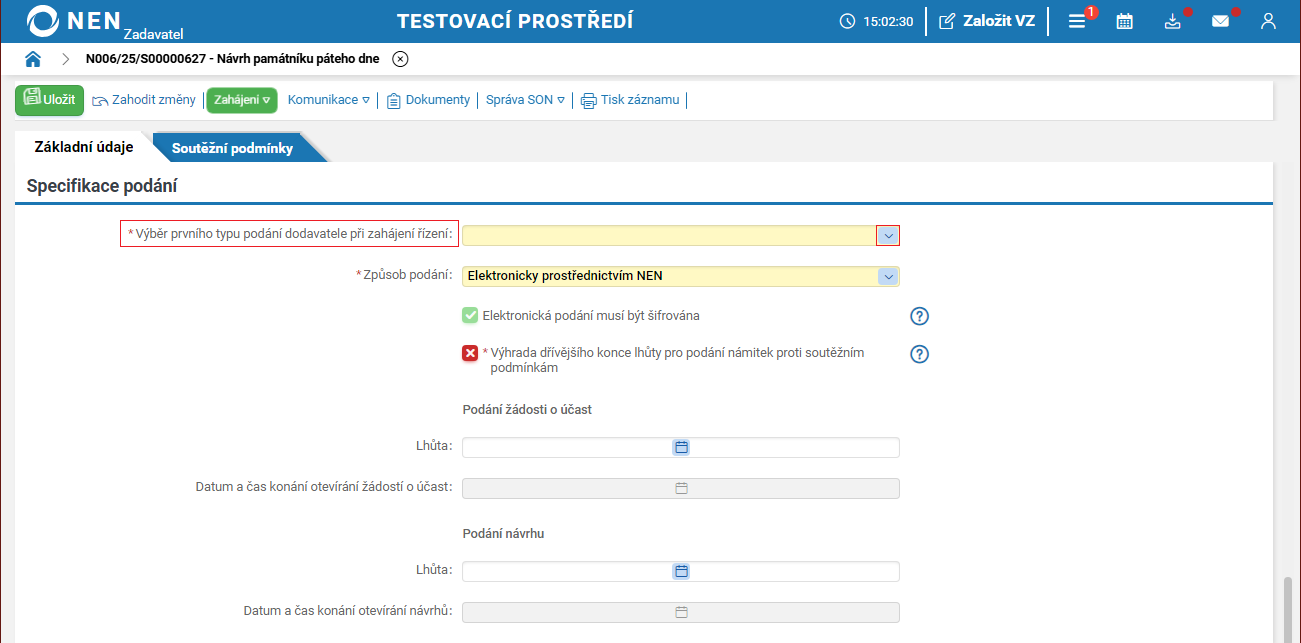Click the home icon in breadcrumb
Image resolution: width=1301 pixels, height=643 pixels.
[33, 59]
